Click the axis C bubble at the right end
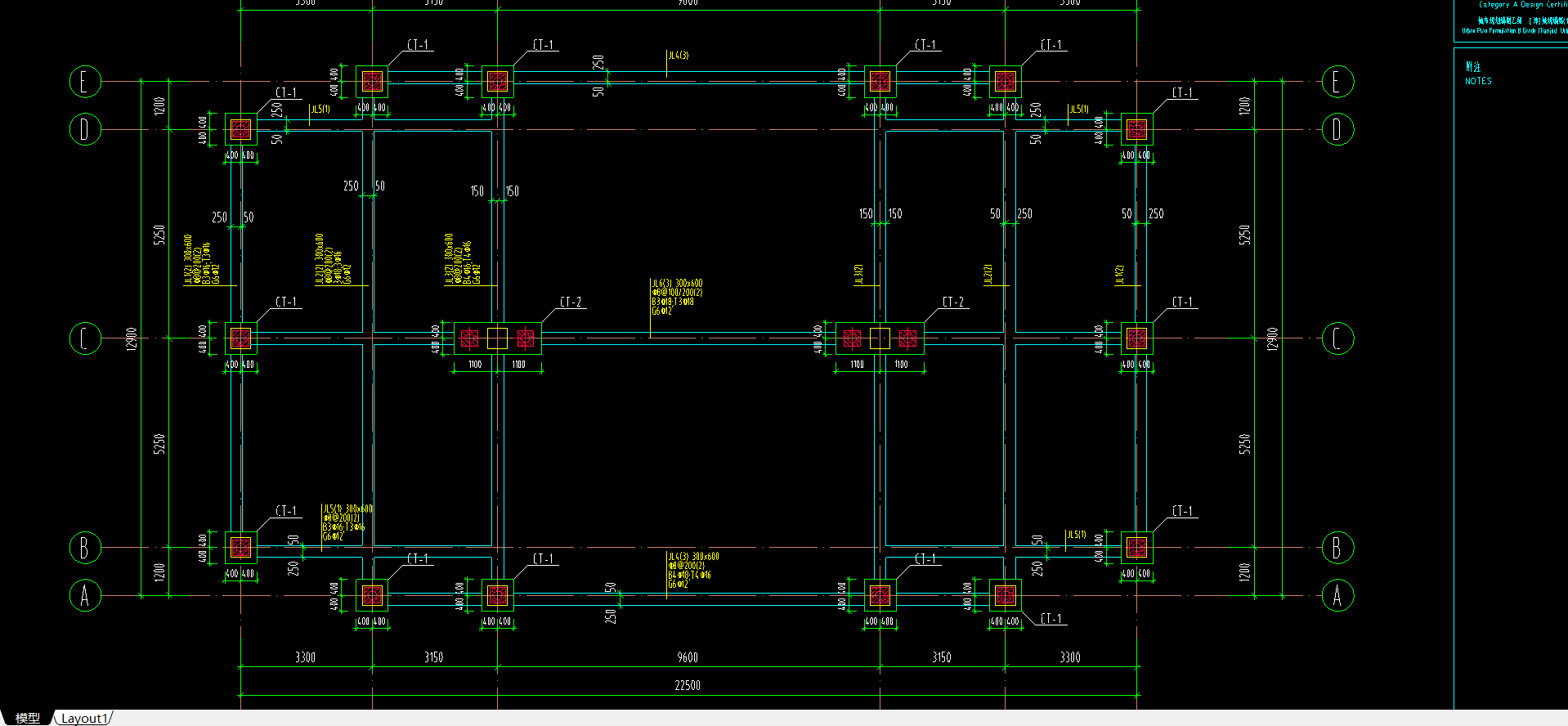This screenshot has height=726, width=1568. pos(1337,338)
